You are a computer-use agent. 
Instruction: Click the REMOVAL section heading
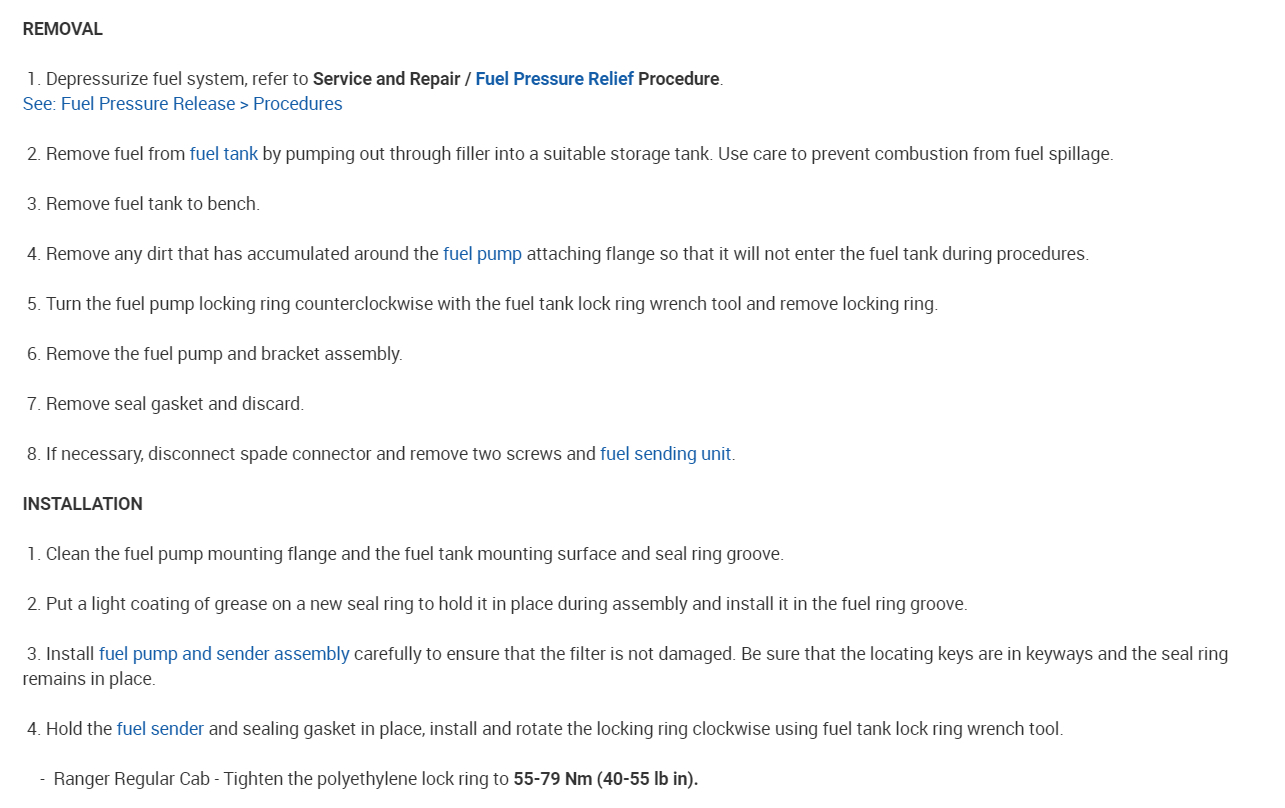[62, 29]
